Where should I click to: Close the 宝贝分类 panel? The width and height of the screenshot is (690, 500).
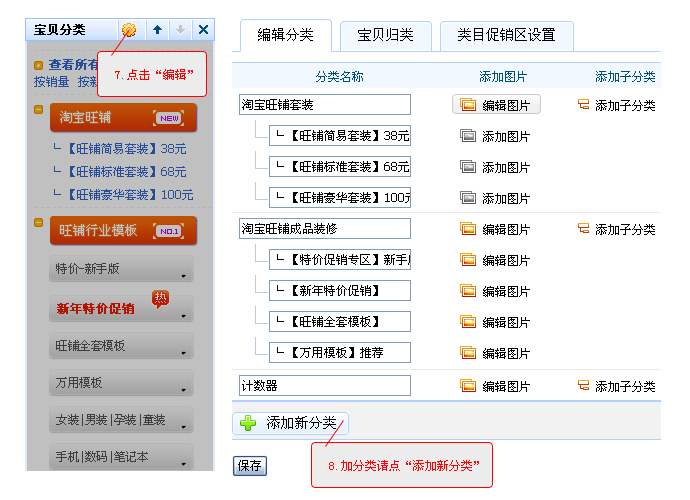(203, 30)
